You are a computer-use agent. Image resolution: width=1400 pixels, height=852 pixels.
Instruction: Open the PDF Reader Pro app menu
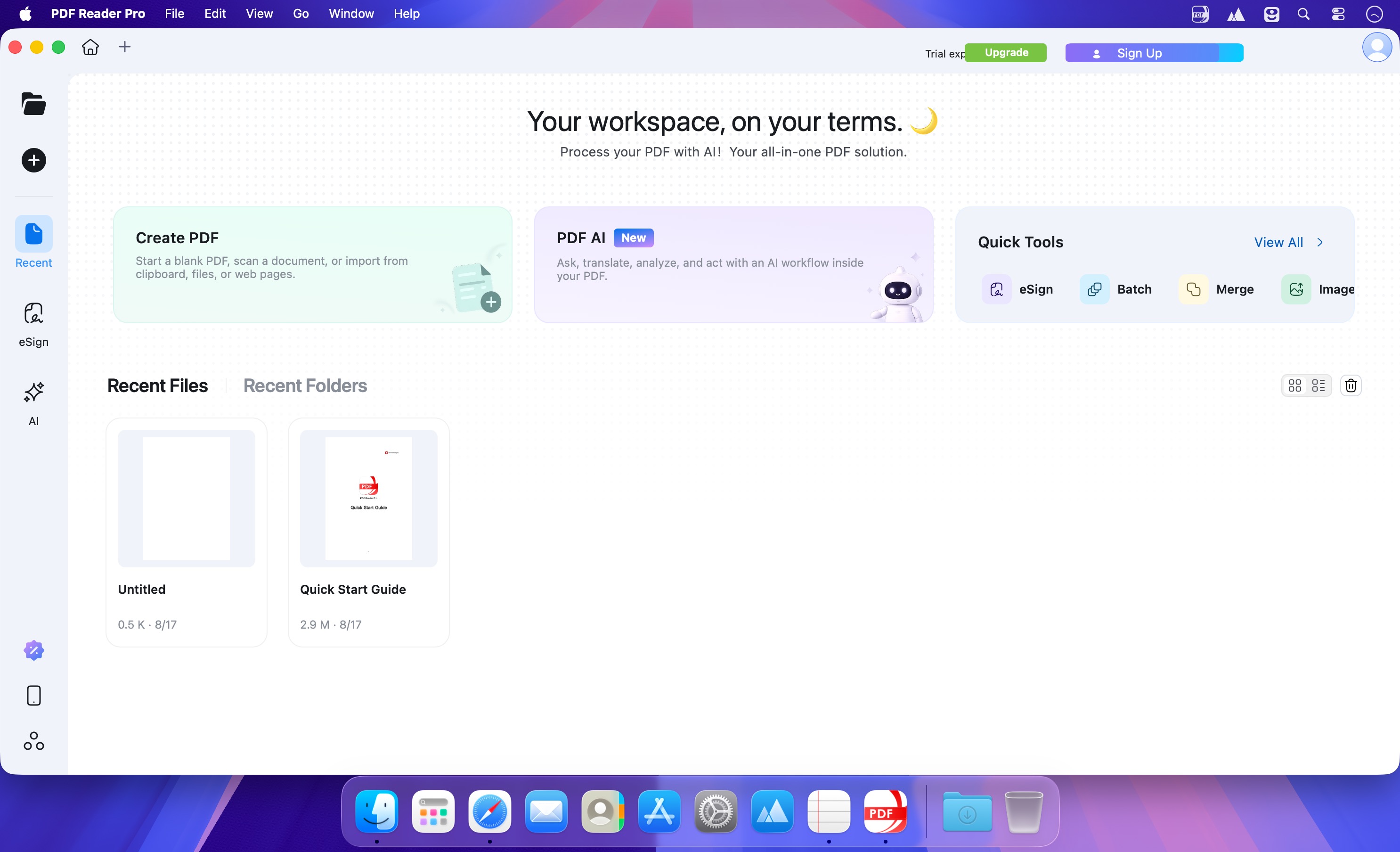click(98, 14)
